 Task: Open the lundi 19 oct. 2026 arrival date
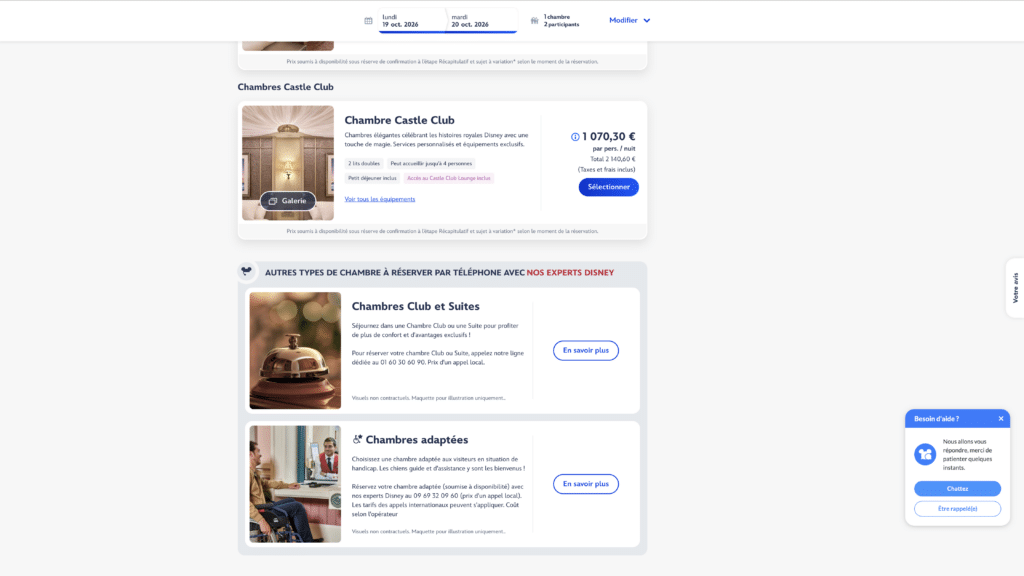pyautogui.click(x=411, y=20)
